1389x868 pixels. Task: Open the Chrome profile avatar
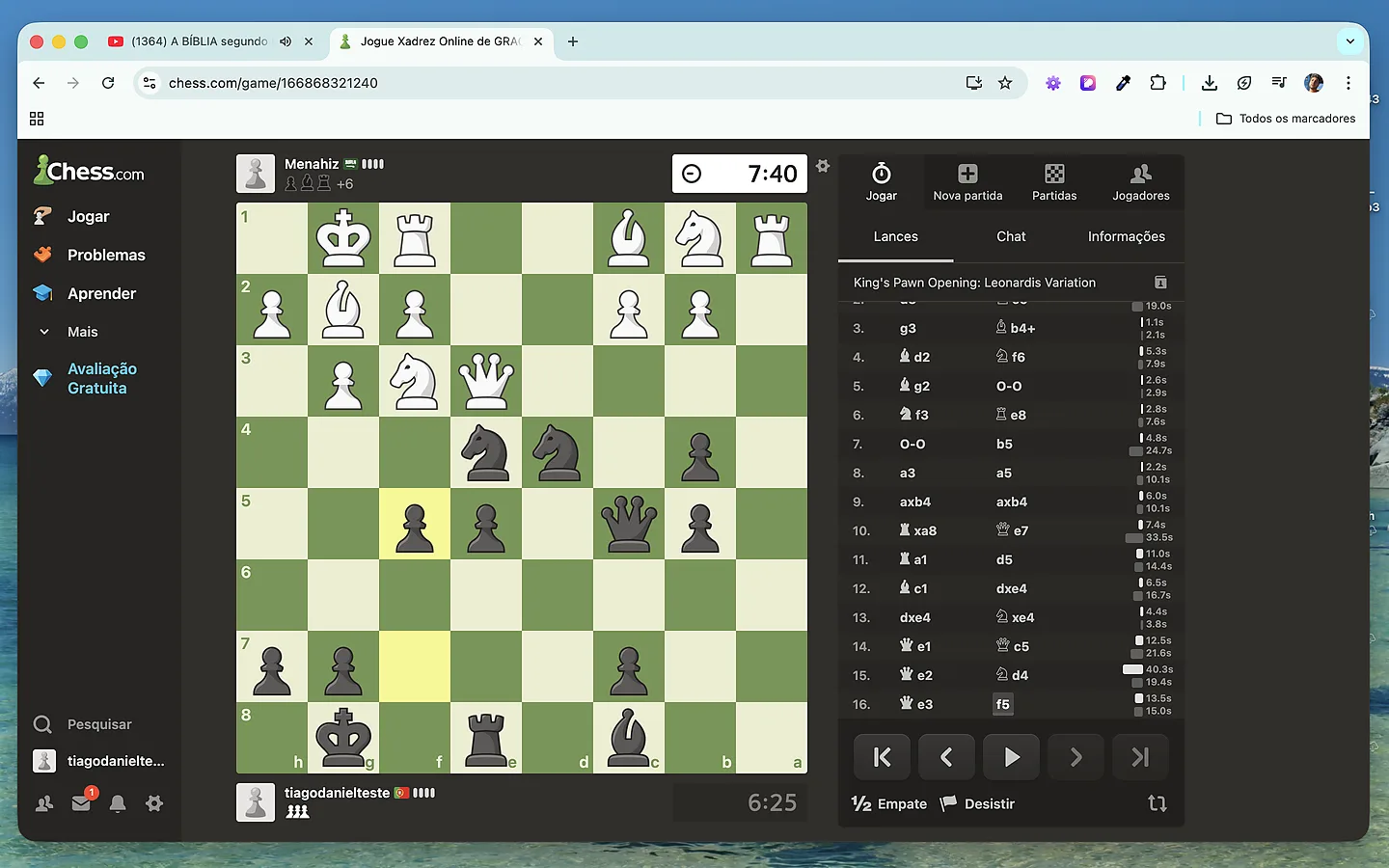1314,83
